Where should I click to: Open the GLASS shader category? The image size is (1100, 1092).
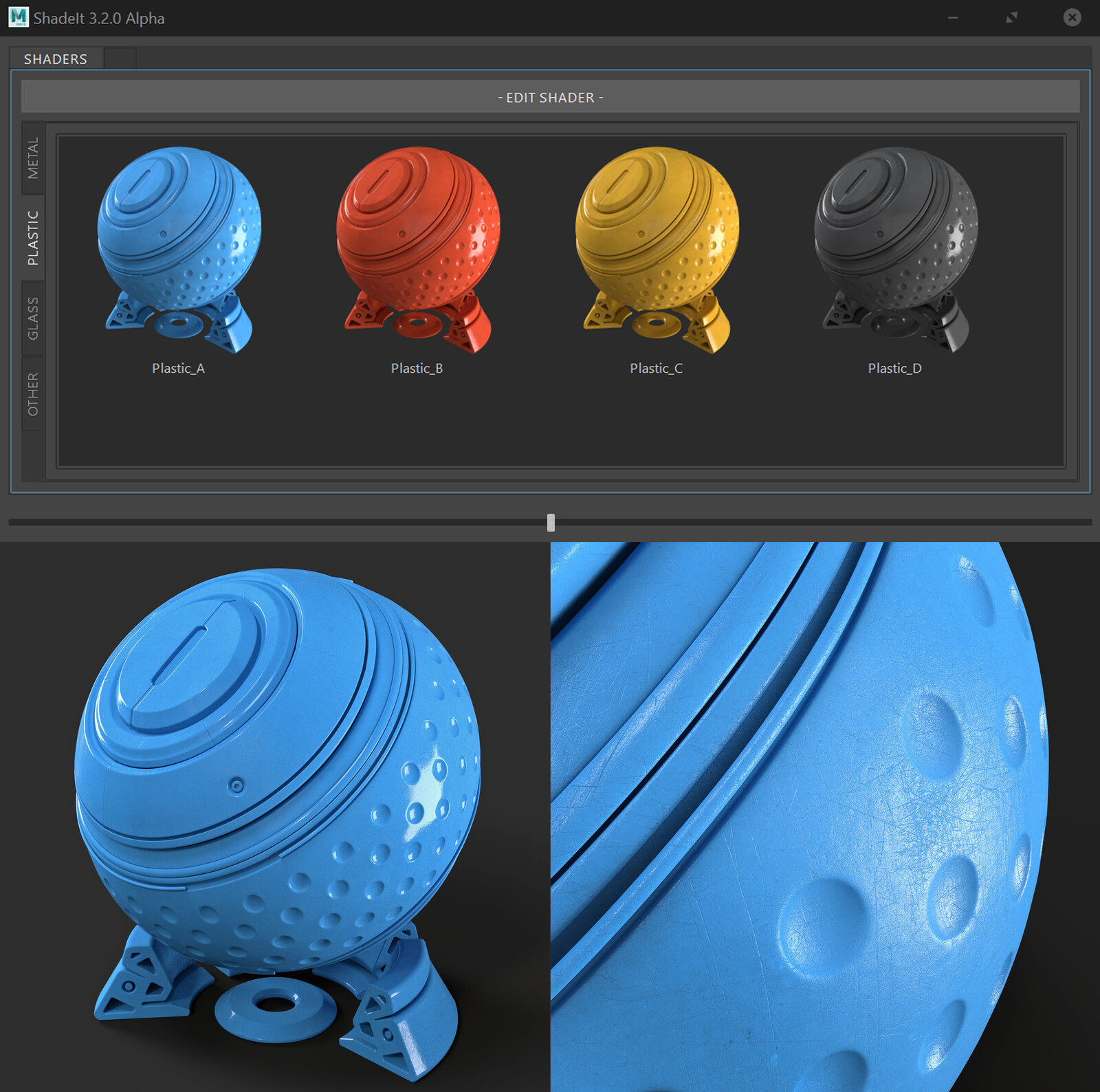pos(33,316)
